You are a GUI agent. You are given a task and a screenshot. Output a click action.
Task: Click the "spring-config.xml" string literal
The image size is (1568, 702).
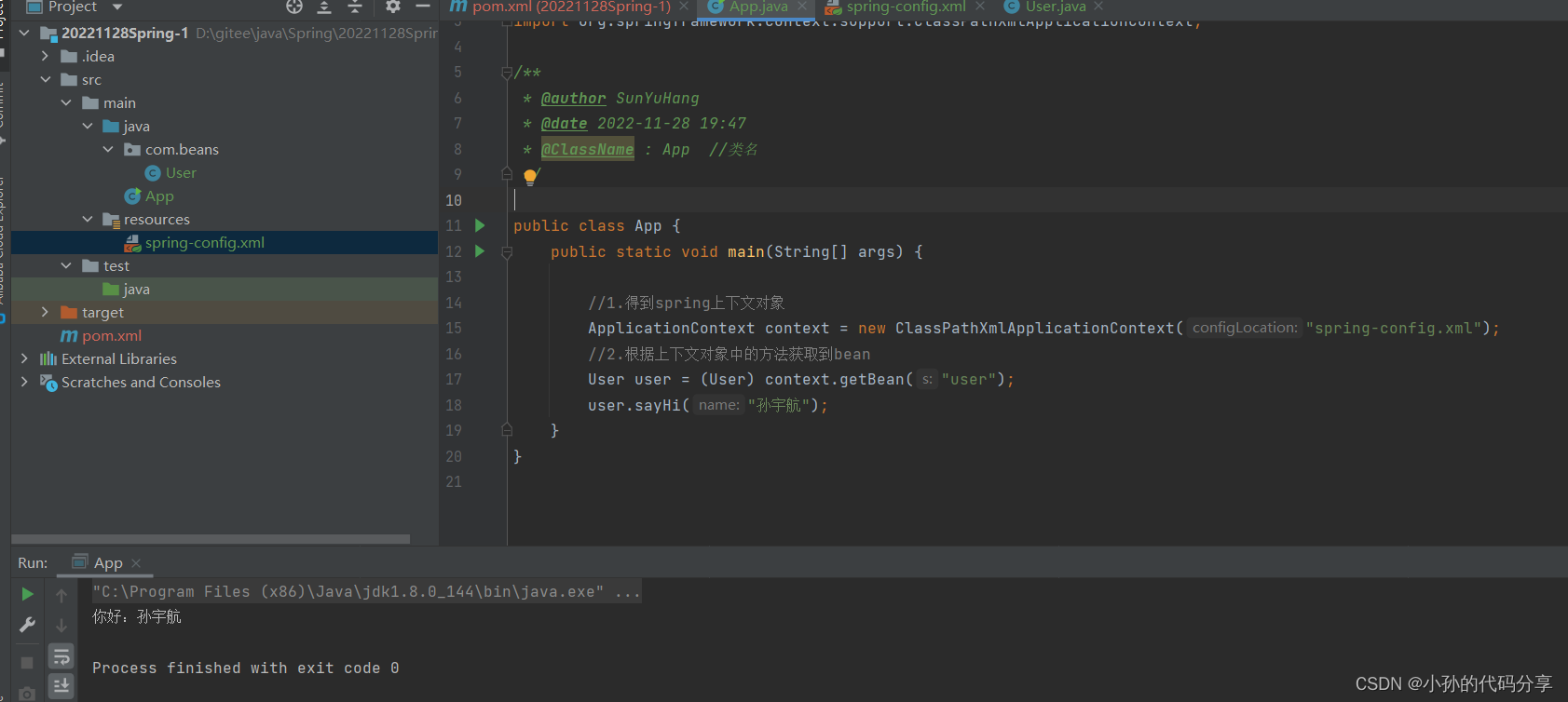pyautogui.click(x=1393, y=328)
